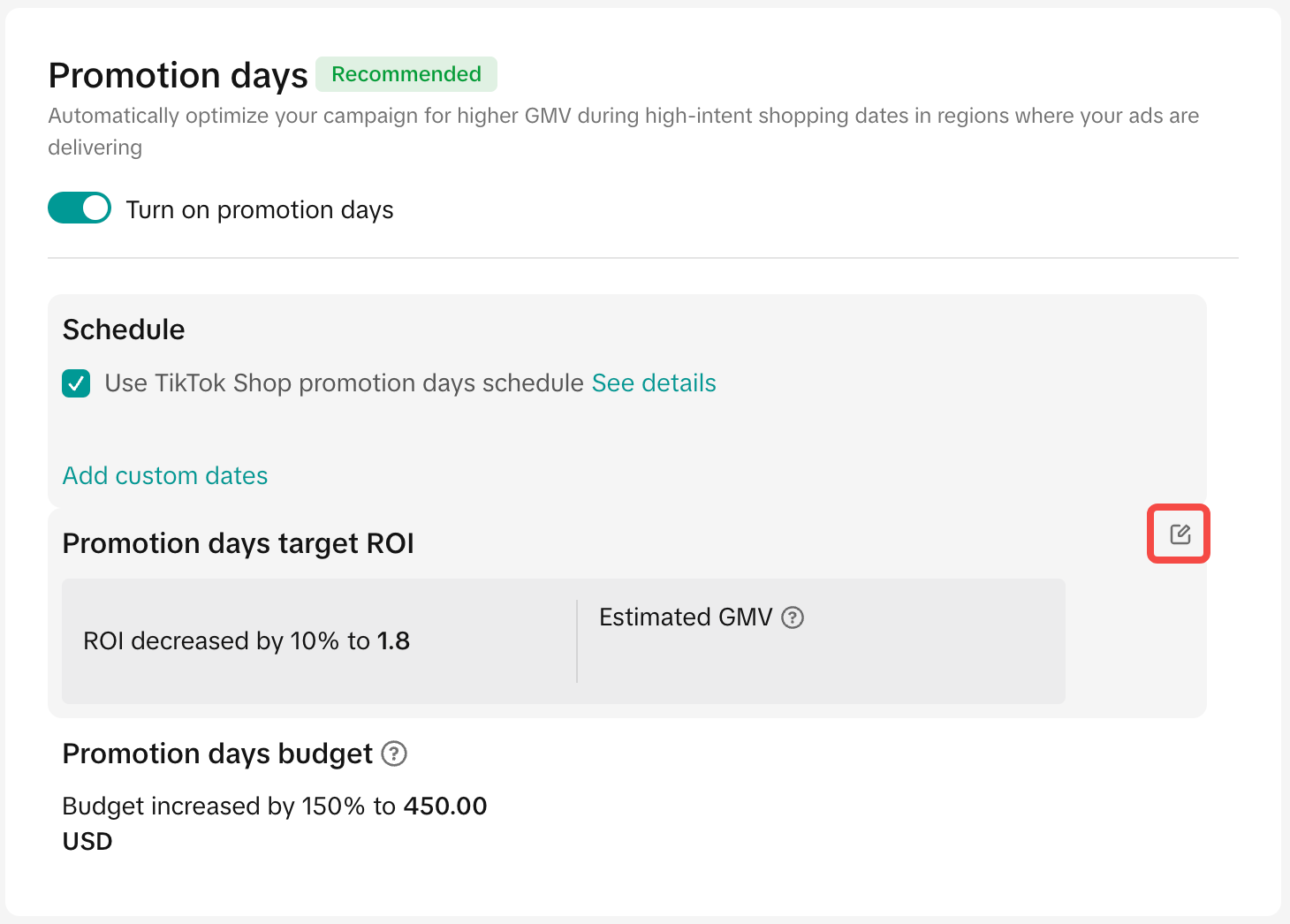Click the bold 1.8 ROI value
This screenshot has height=924, width=1290.
click(394, 641)
